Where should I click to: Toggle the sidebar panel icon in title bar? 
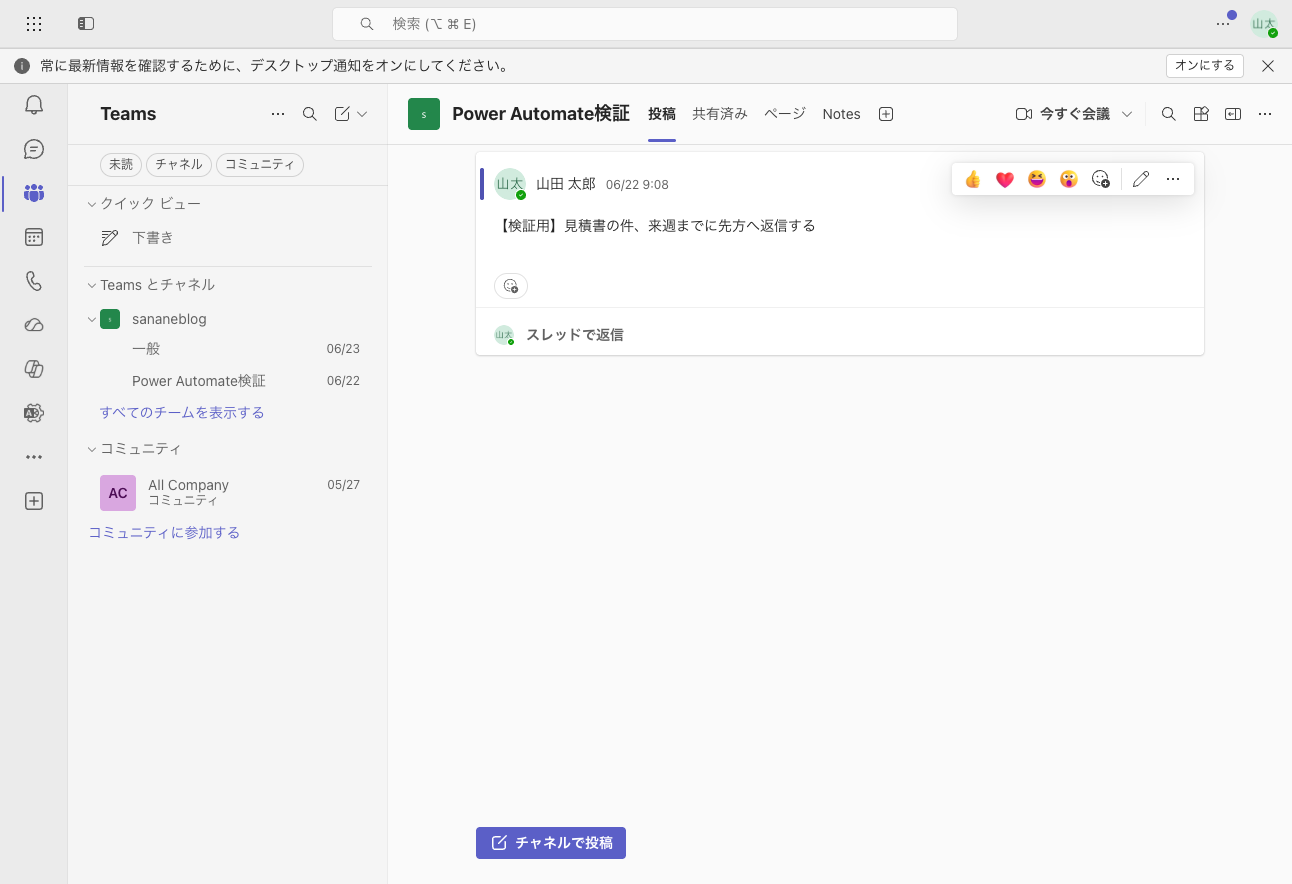(86, 23)
